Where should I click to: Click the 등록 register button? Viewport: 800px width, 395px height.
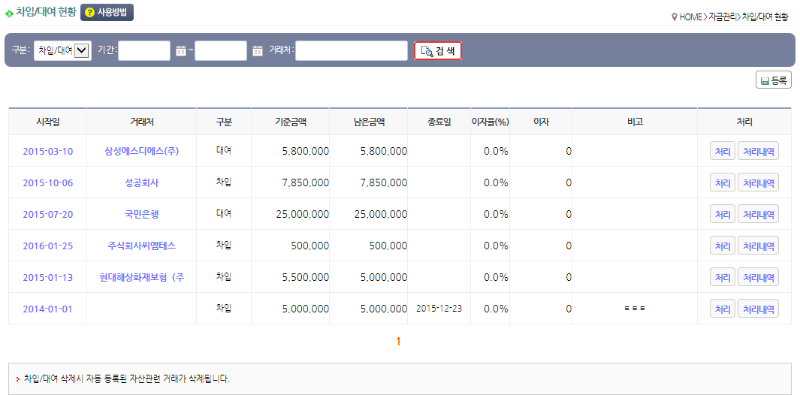[x=773, y=80]
